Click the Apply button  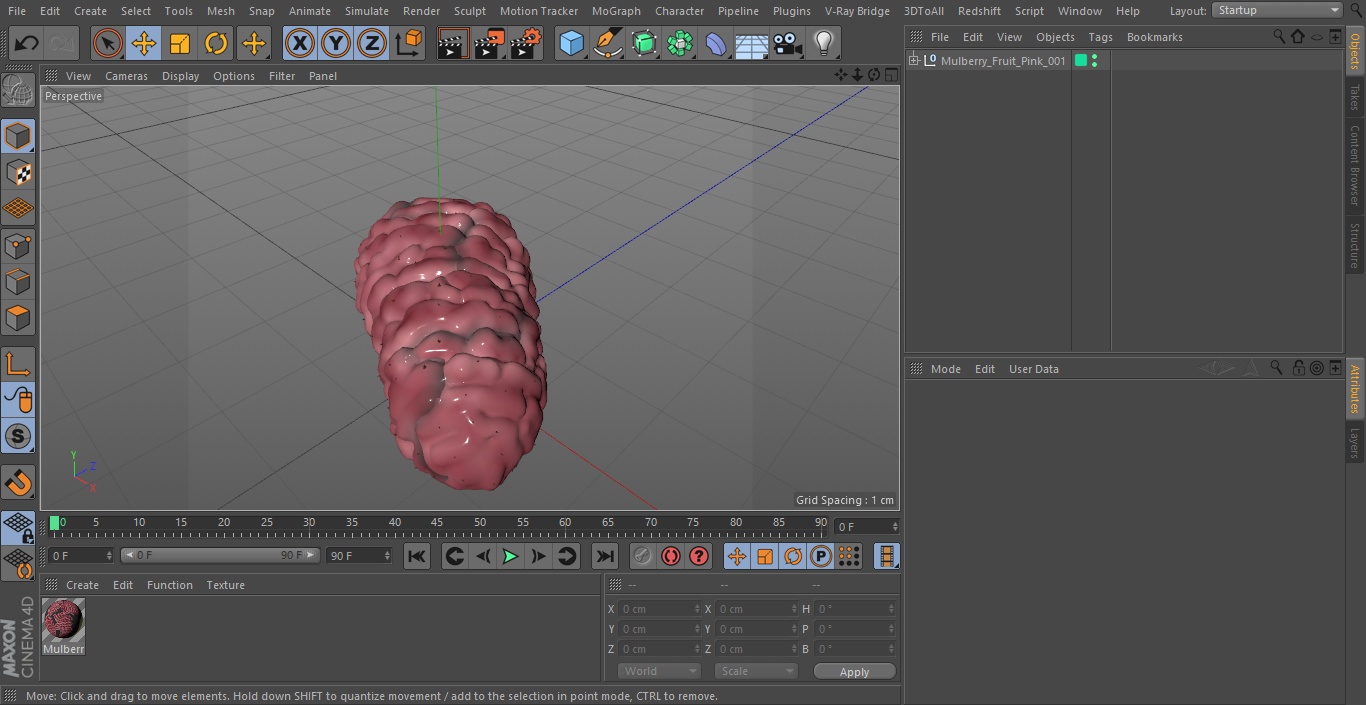(x=854, y=671)
